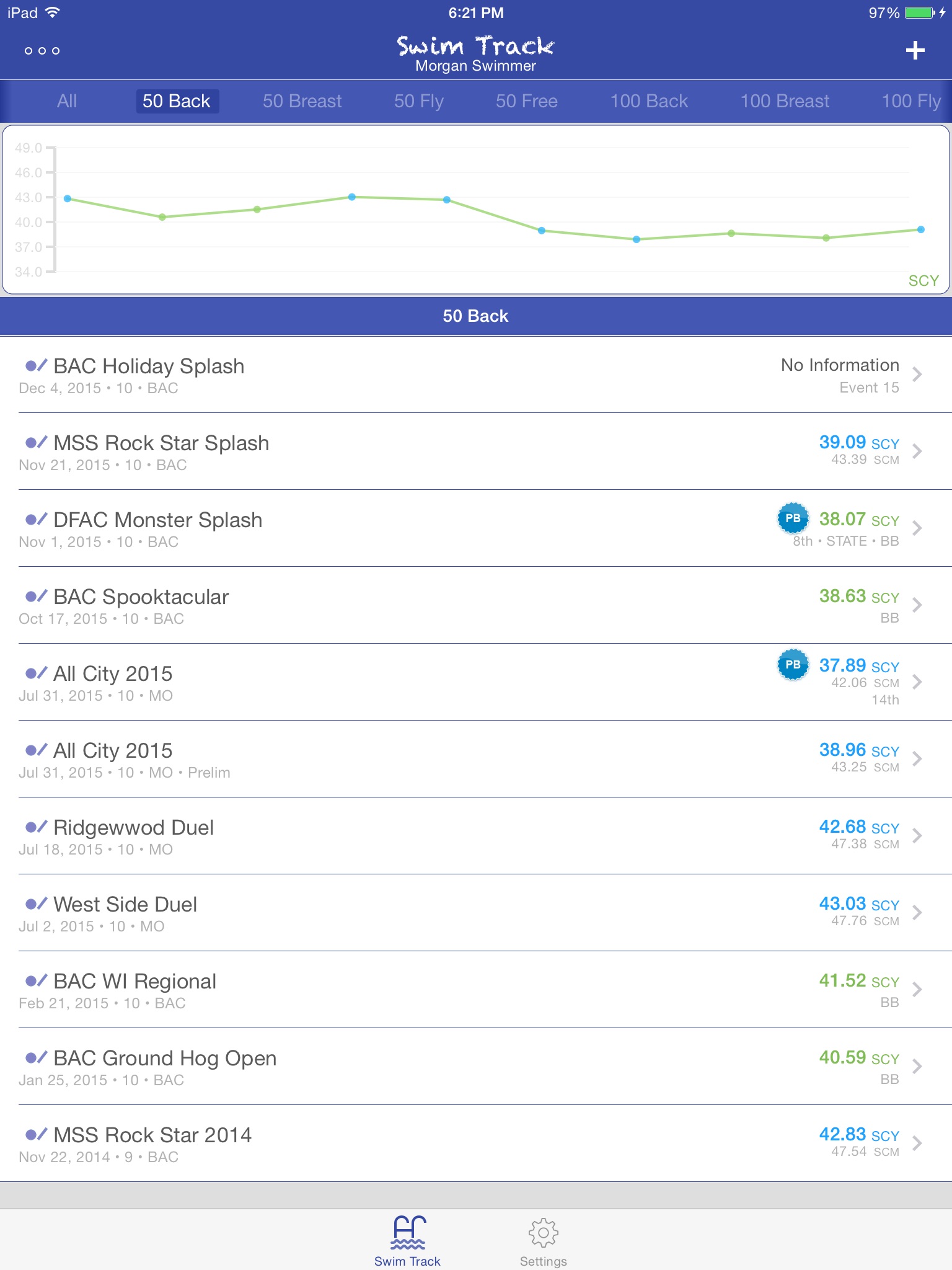Show all events with the All tab
This screenshot has width=952, height=1270.
click(x=67, y=101)
